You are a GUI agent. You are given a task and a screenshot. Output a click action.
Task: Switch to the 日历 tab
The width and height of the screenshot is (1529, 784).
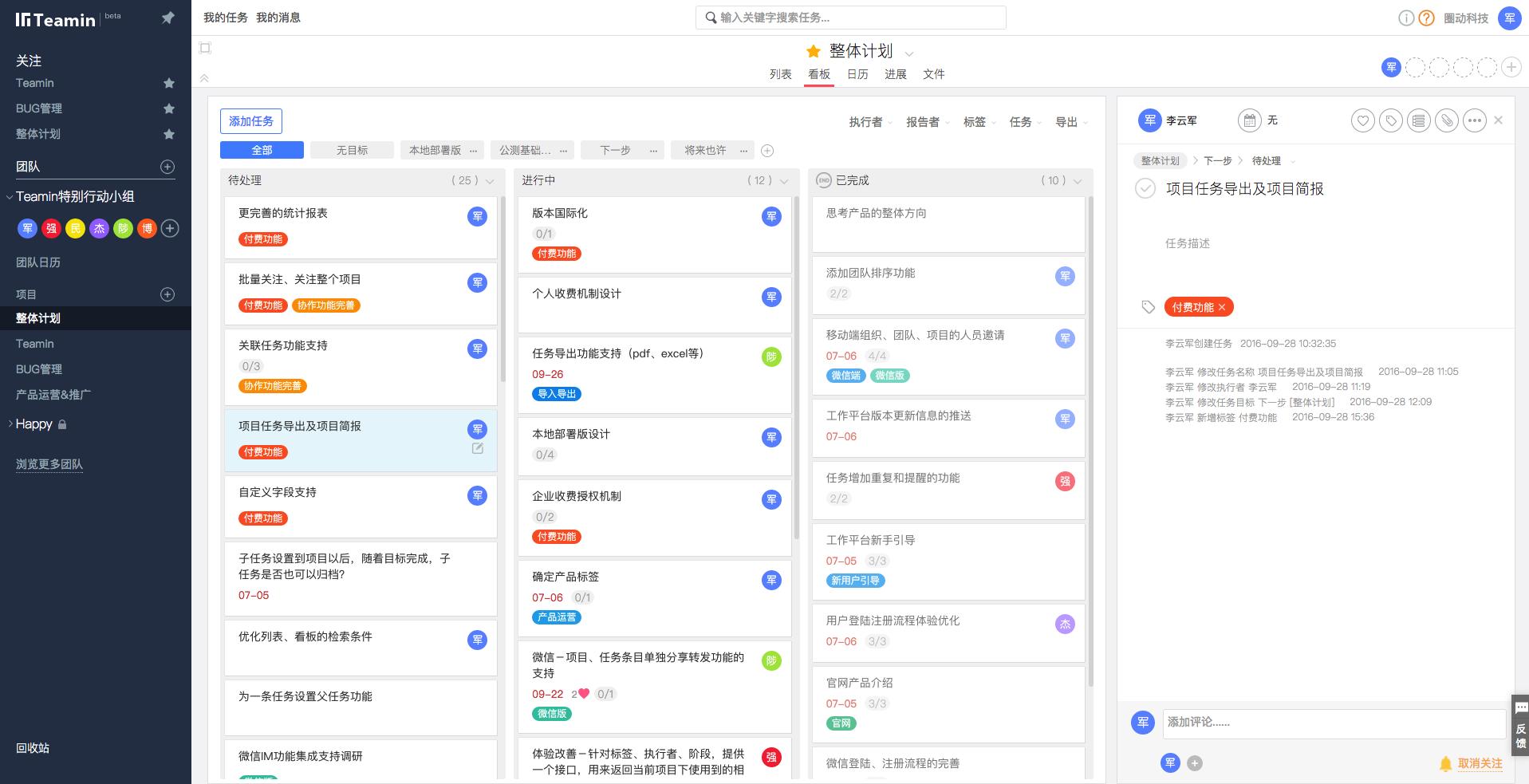(x=857, y=74)
